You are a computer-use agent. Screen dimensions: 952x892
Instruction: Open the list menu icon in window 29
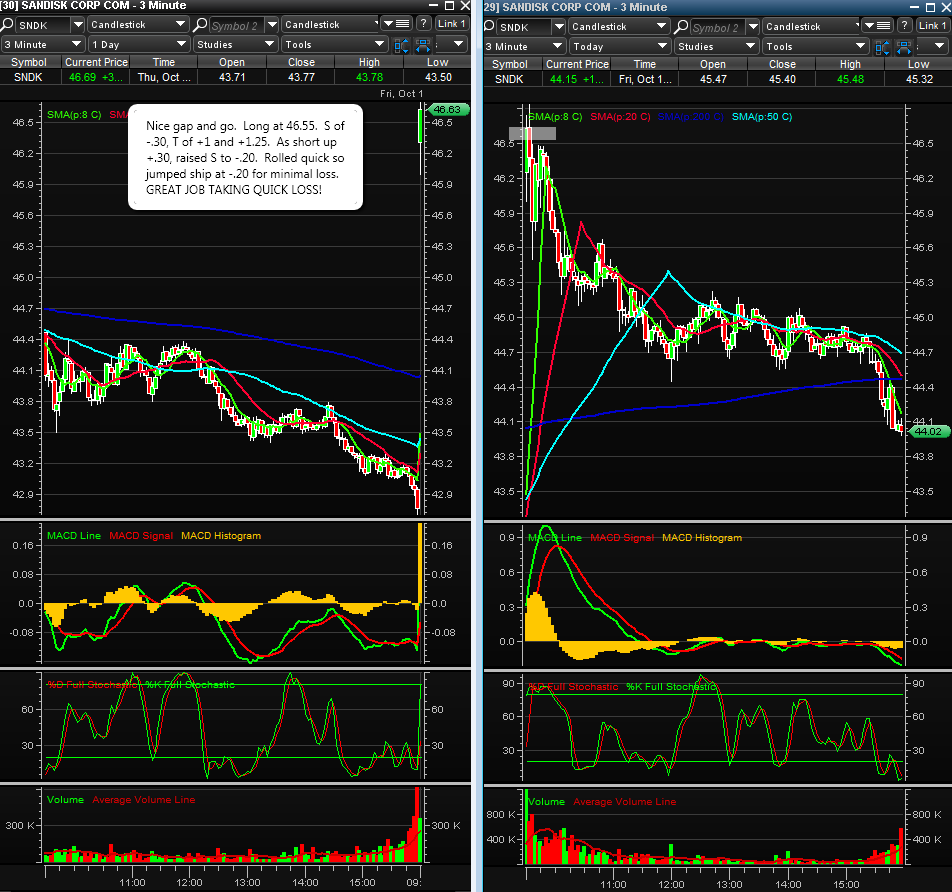[877, 26]
